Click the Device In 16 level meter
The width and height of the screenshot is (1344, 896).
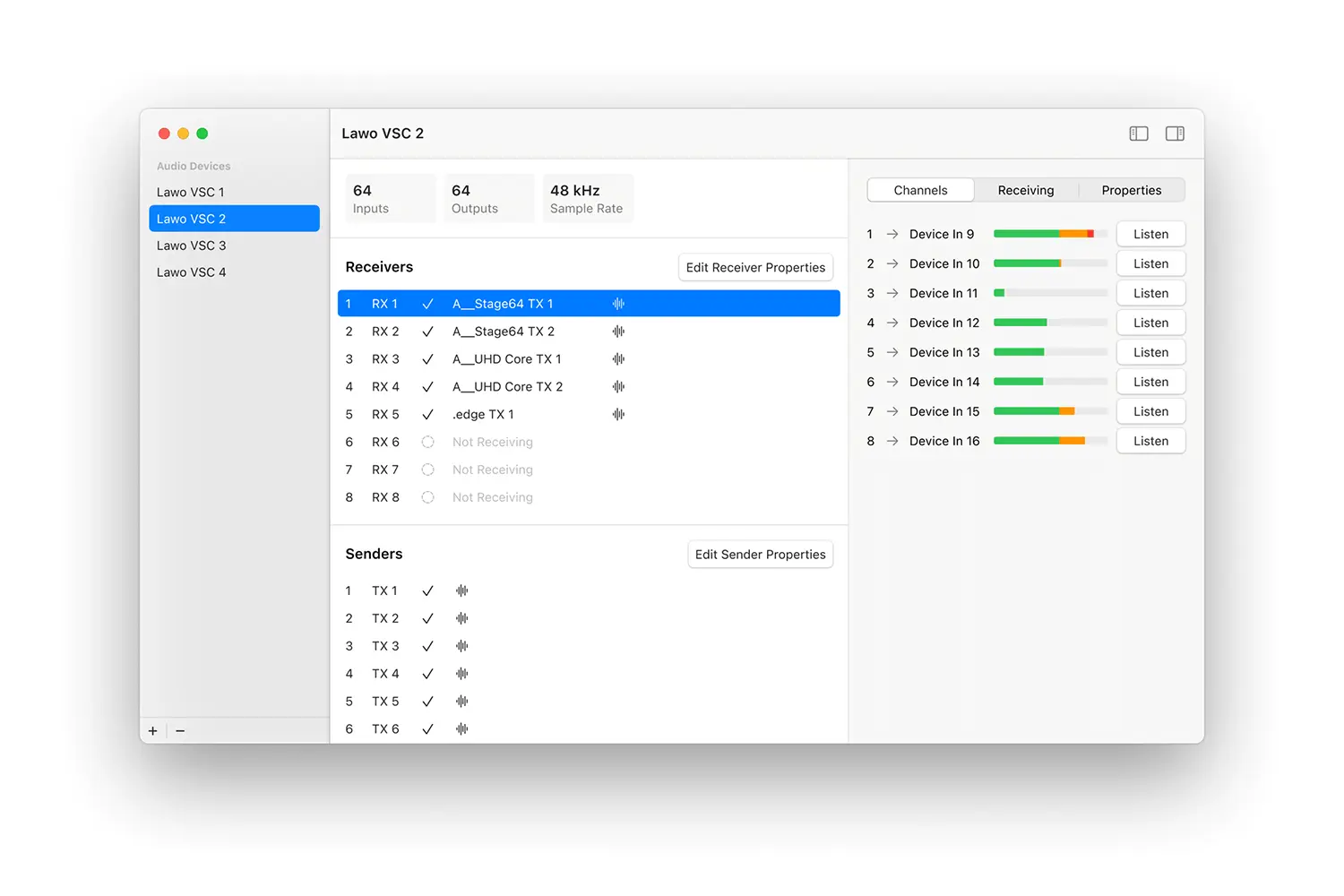(x=1050, y=441)
